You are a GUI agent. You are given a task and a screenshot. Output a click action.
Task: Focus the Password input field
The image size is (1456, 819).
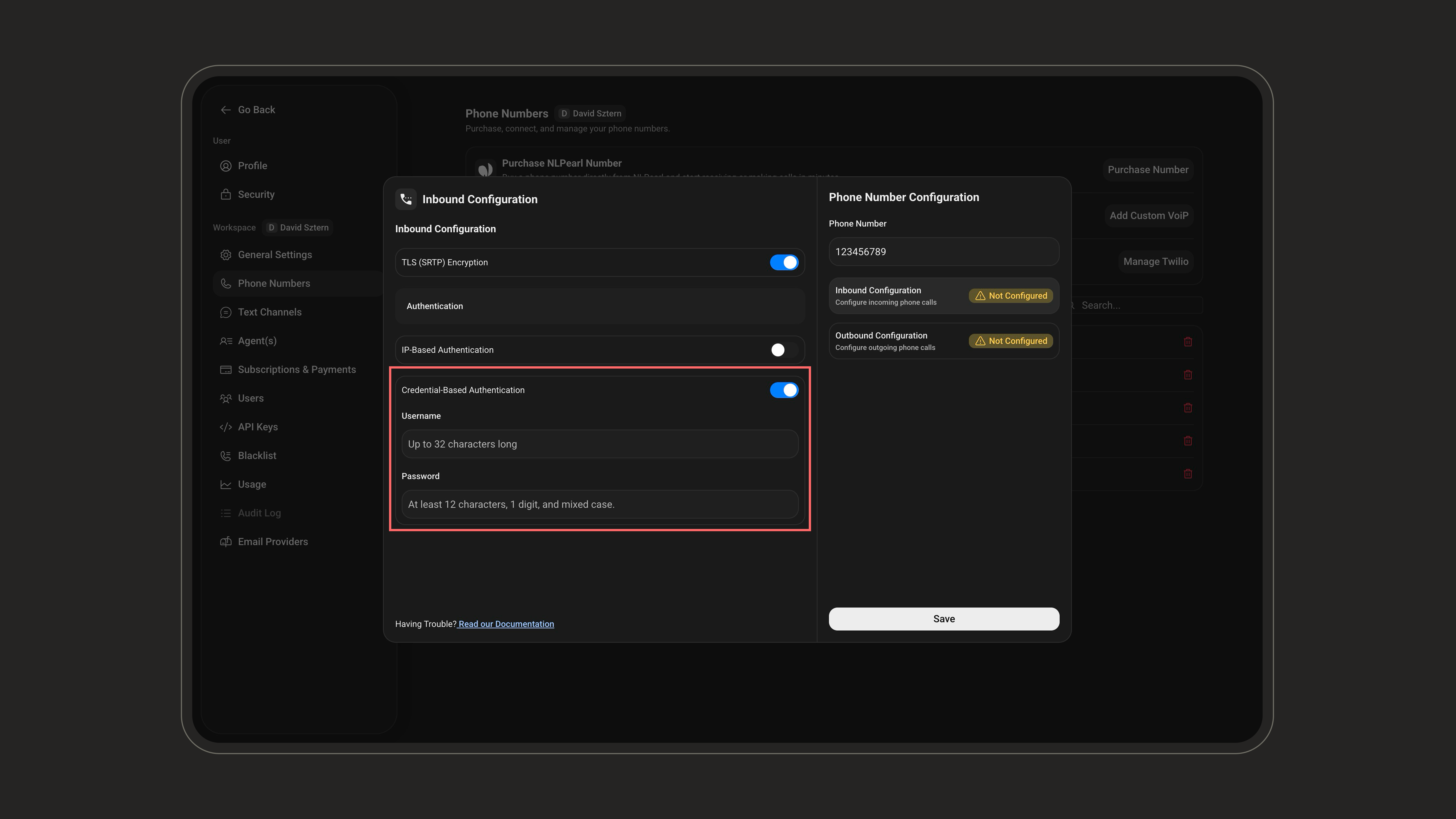pyautogui.click(x=600, y=504)
